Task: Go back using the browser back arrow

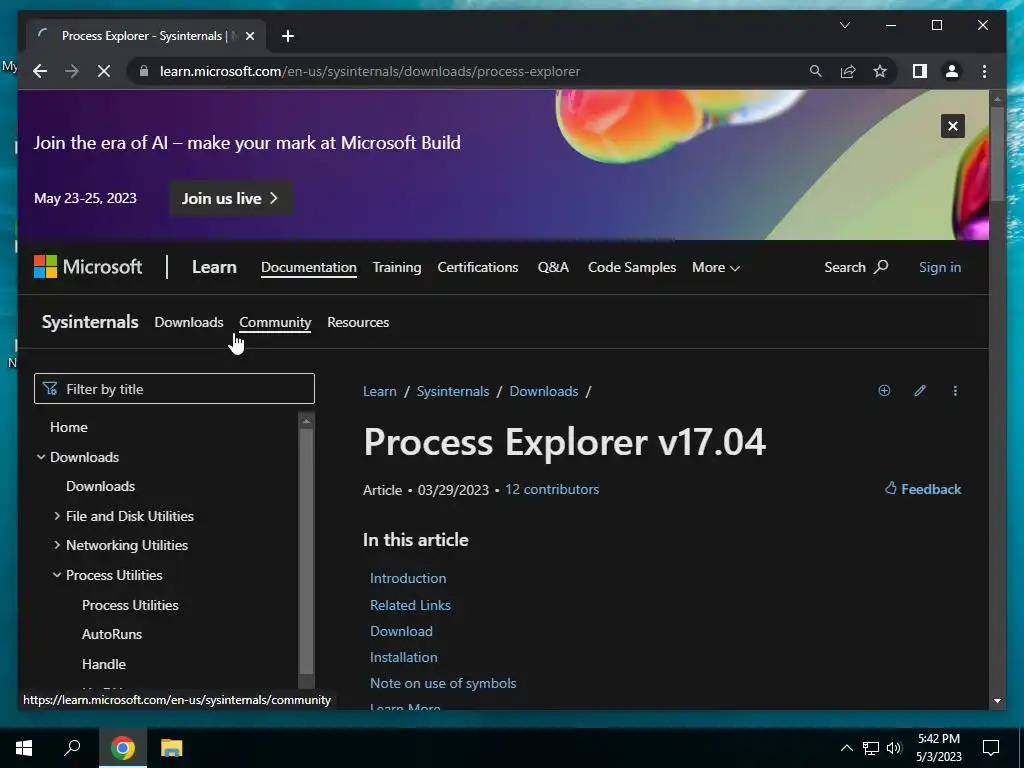Action: click(40, 71)
